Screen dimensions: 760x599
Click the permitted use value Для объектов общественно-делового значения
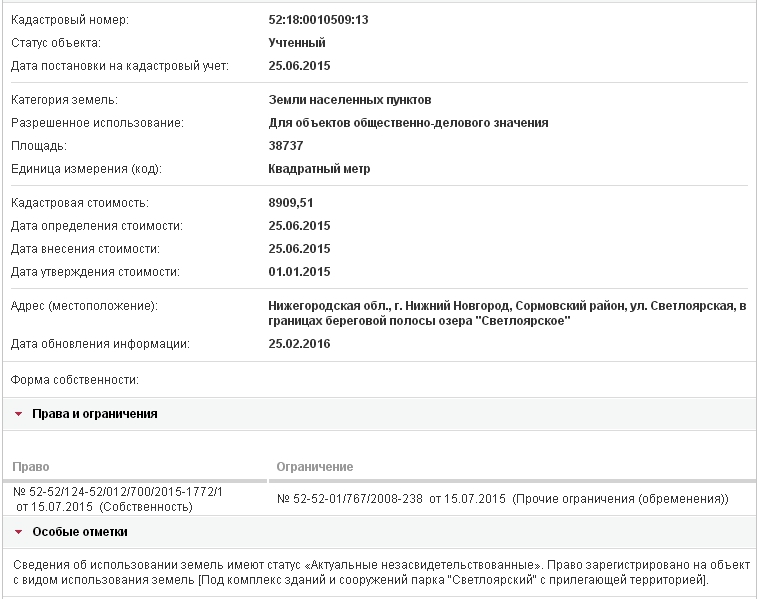(x=408, y=123)
